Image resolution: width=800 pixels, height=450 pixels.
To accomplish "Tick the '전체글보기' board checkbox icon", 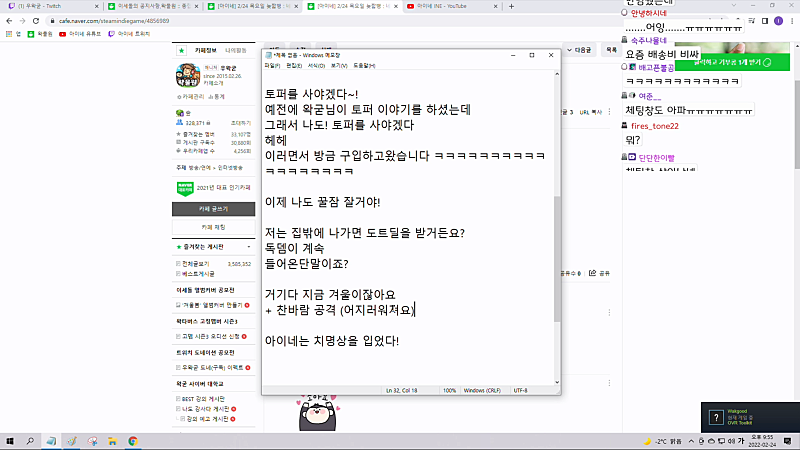I will [x=178, y=264].
